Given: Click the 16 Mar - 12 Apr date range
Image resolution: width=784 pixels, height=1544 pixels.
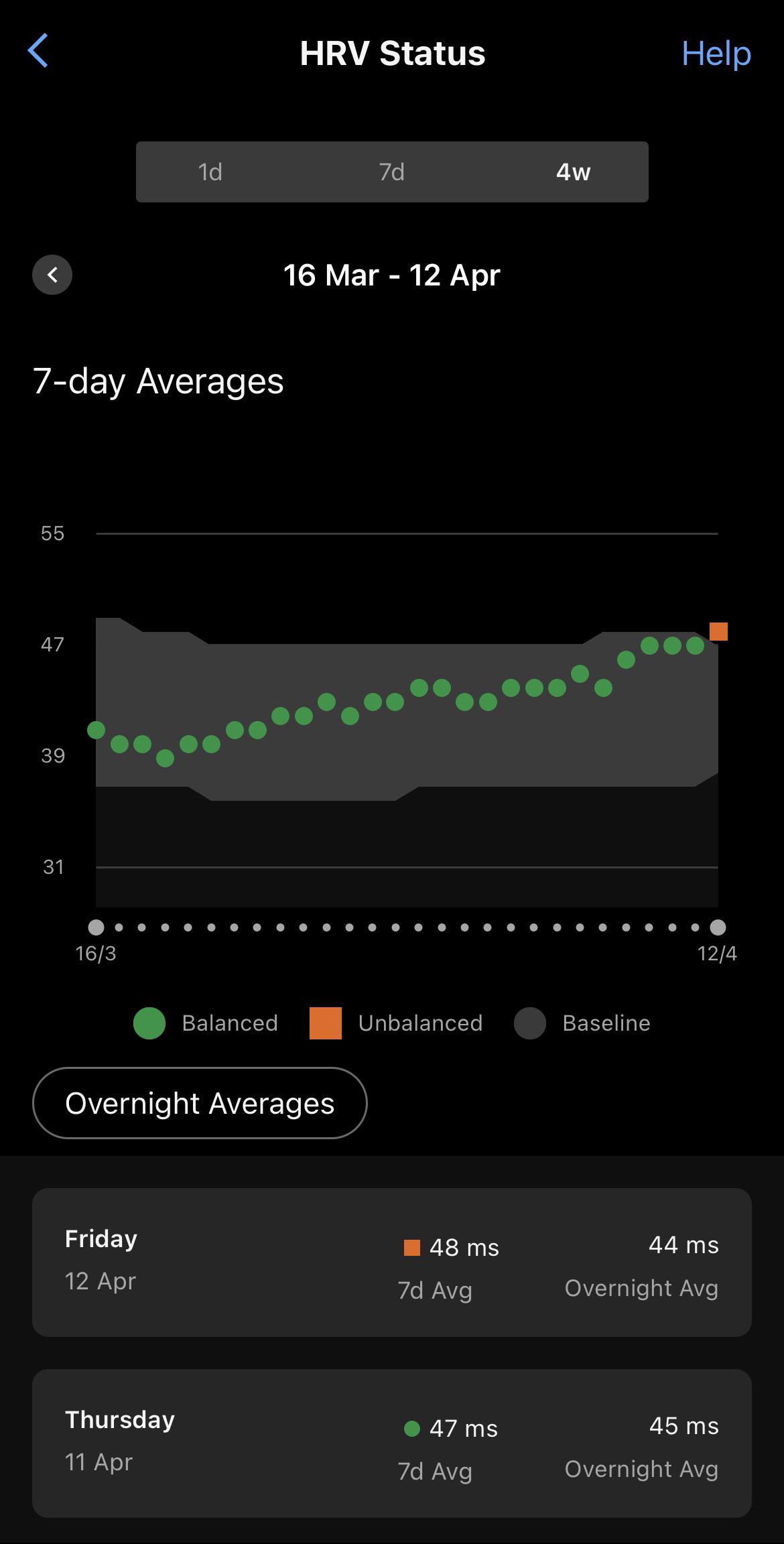Looking at the screenshot, I should coord(391,275).
